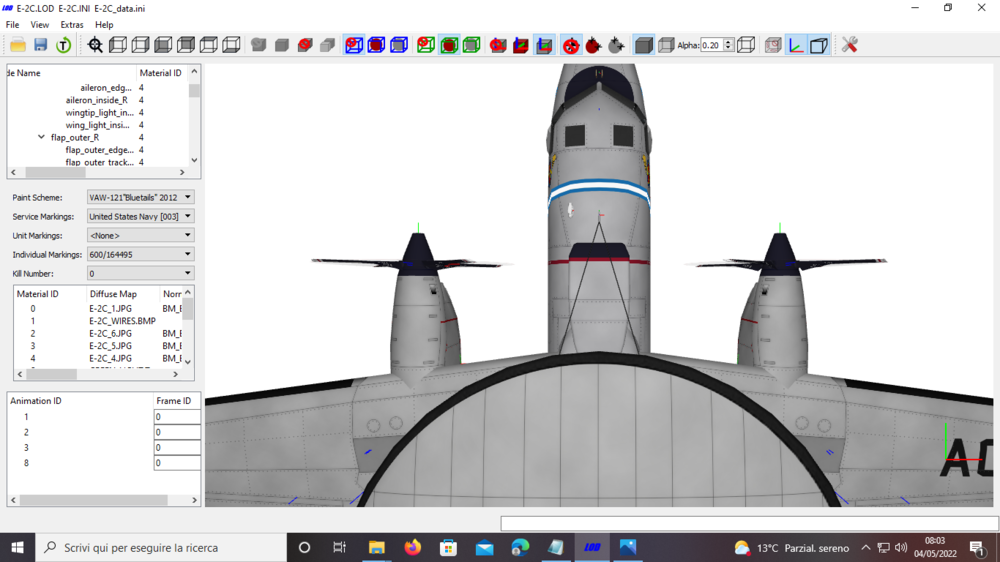This screenshot has width=1000, height=562.
Task: Open the Service Markings dropdown
Action: click(140, 216)
